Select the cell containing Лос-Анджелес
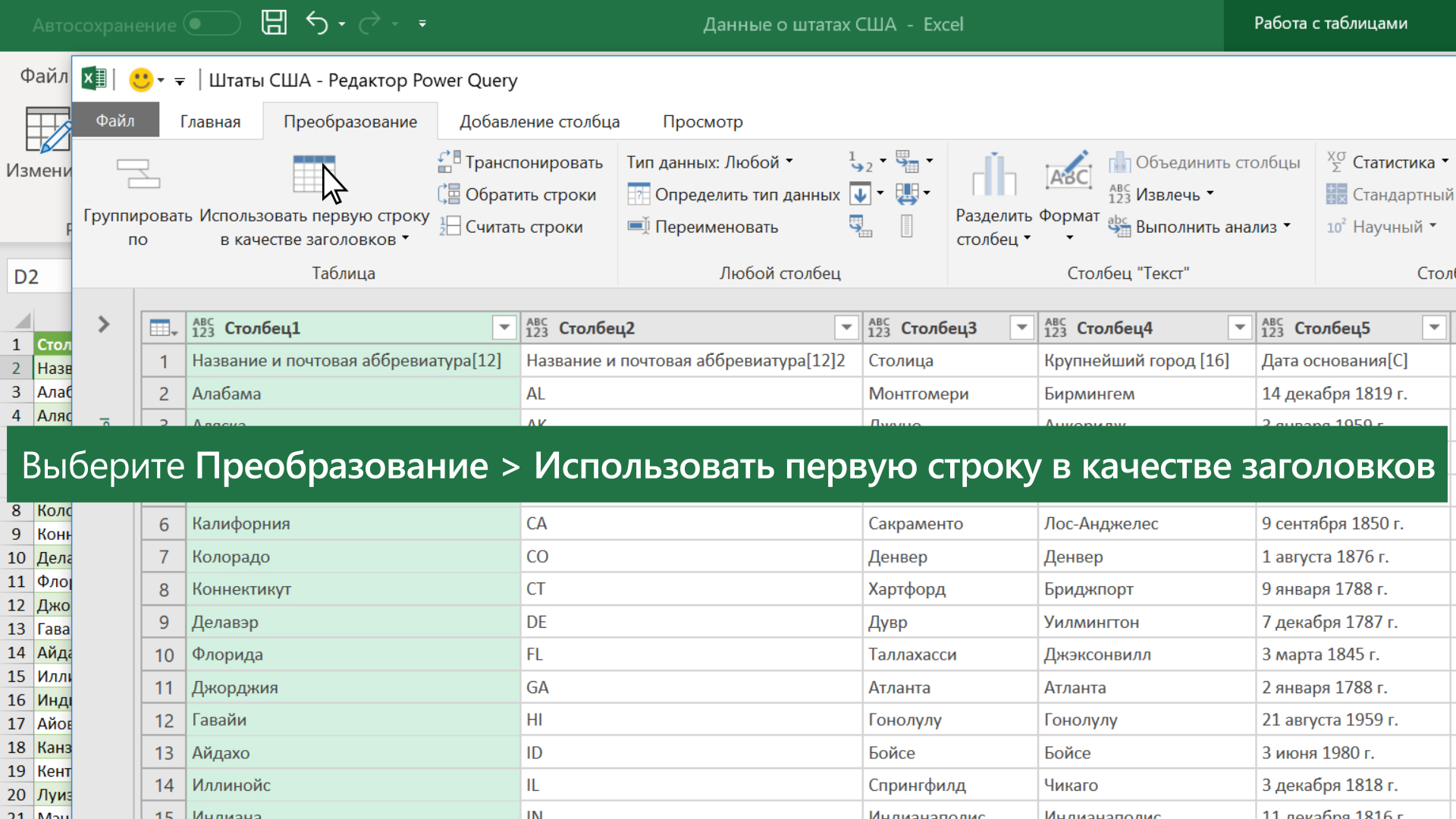Viewport: 1456px width, 819px height. point(1147,523)
